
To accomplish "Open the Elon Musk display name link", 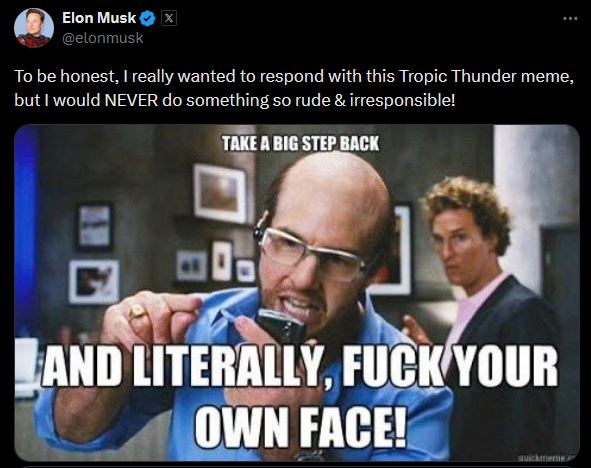I will coord(99,18).
